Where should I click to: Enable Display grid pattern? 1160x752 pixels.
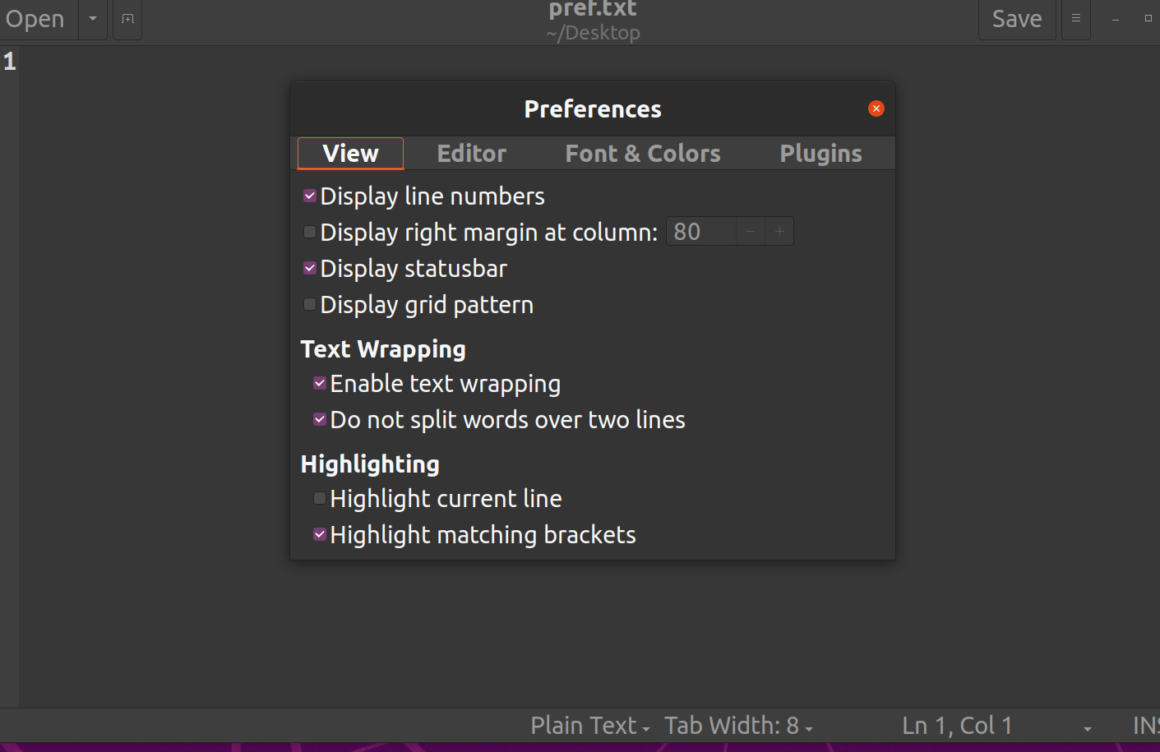(309, 304)
